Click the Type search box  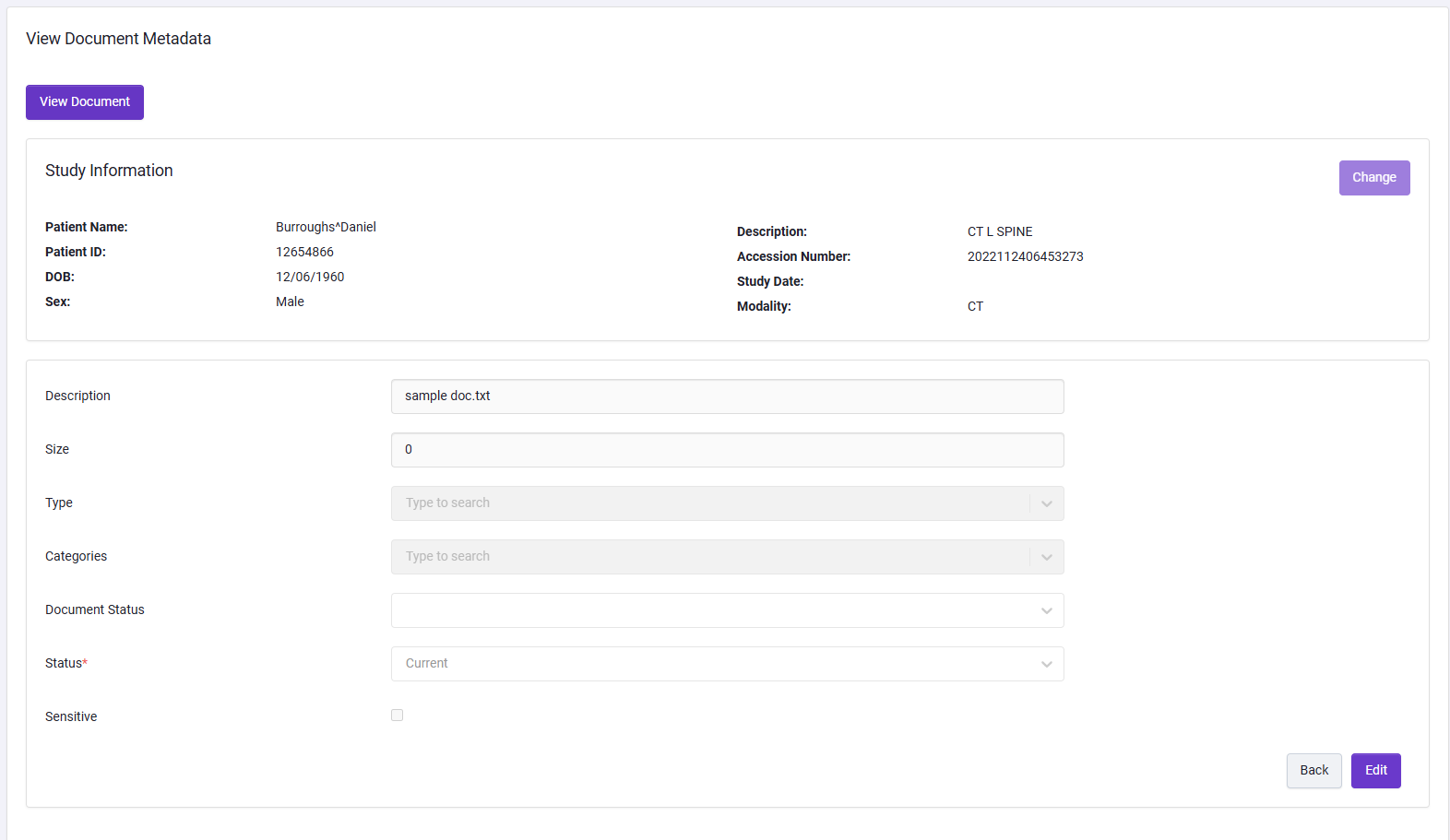[x=710, y=503]
